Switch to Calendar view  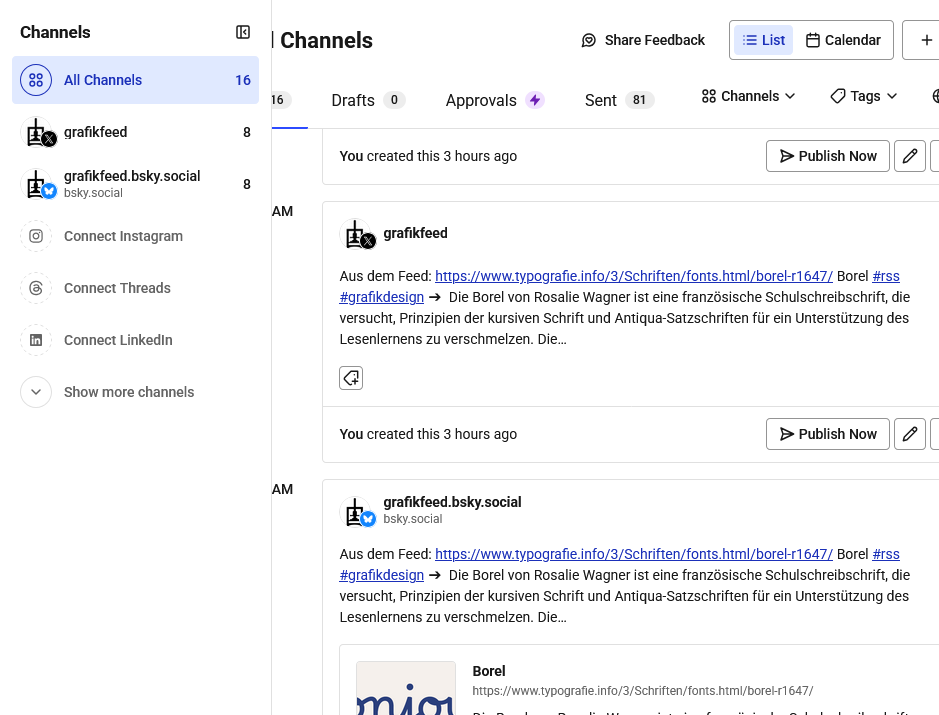tap(843, 40)
